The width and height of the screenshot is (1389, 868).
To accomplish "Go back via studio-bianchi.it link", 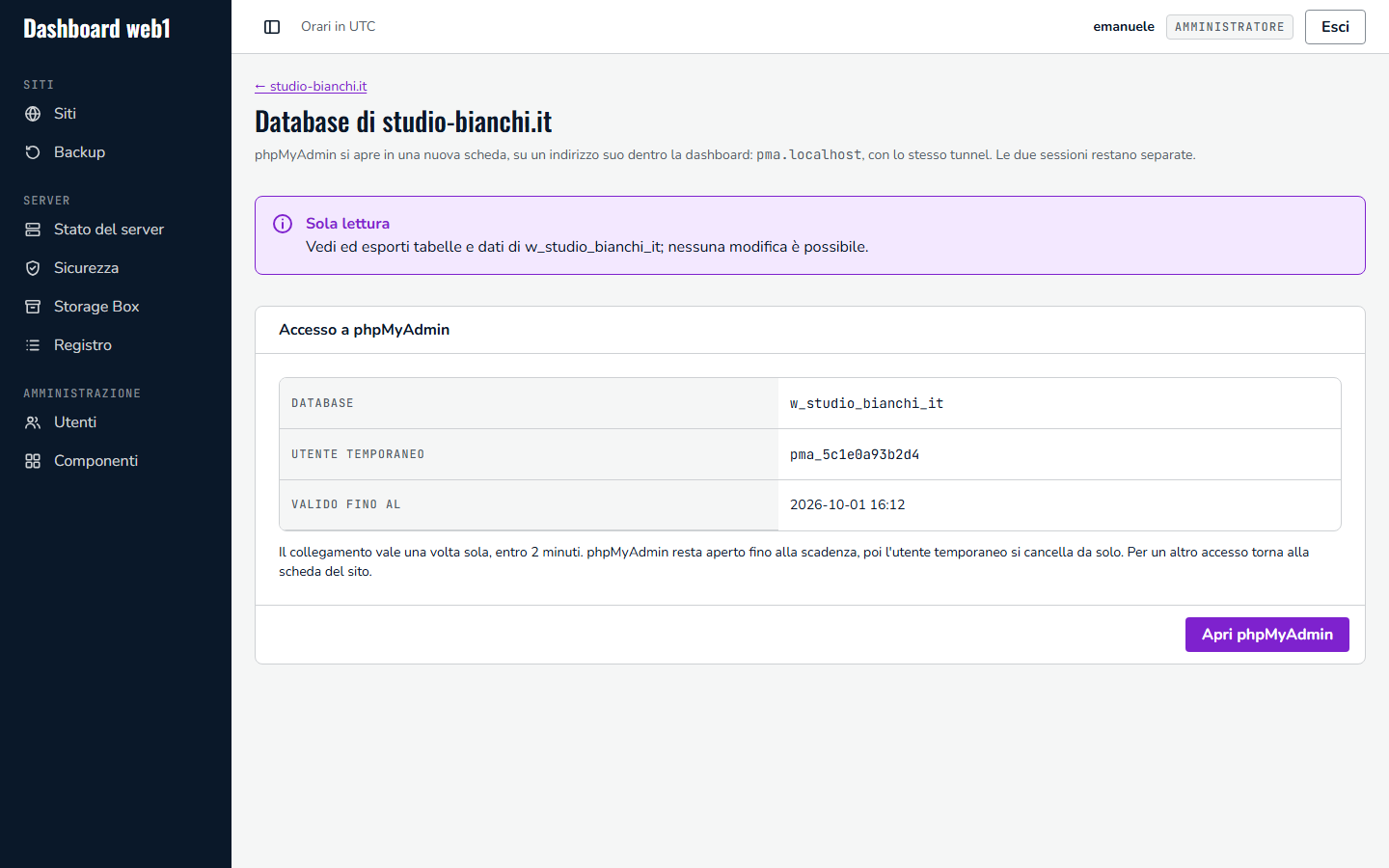I will (311, 87).
